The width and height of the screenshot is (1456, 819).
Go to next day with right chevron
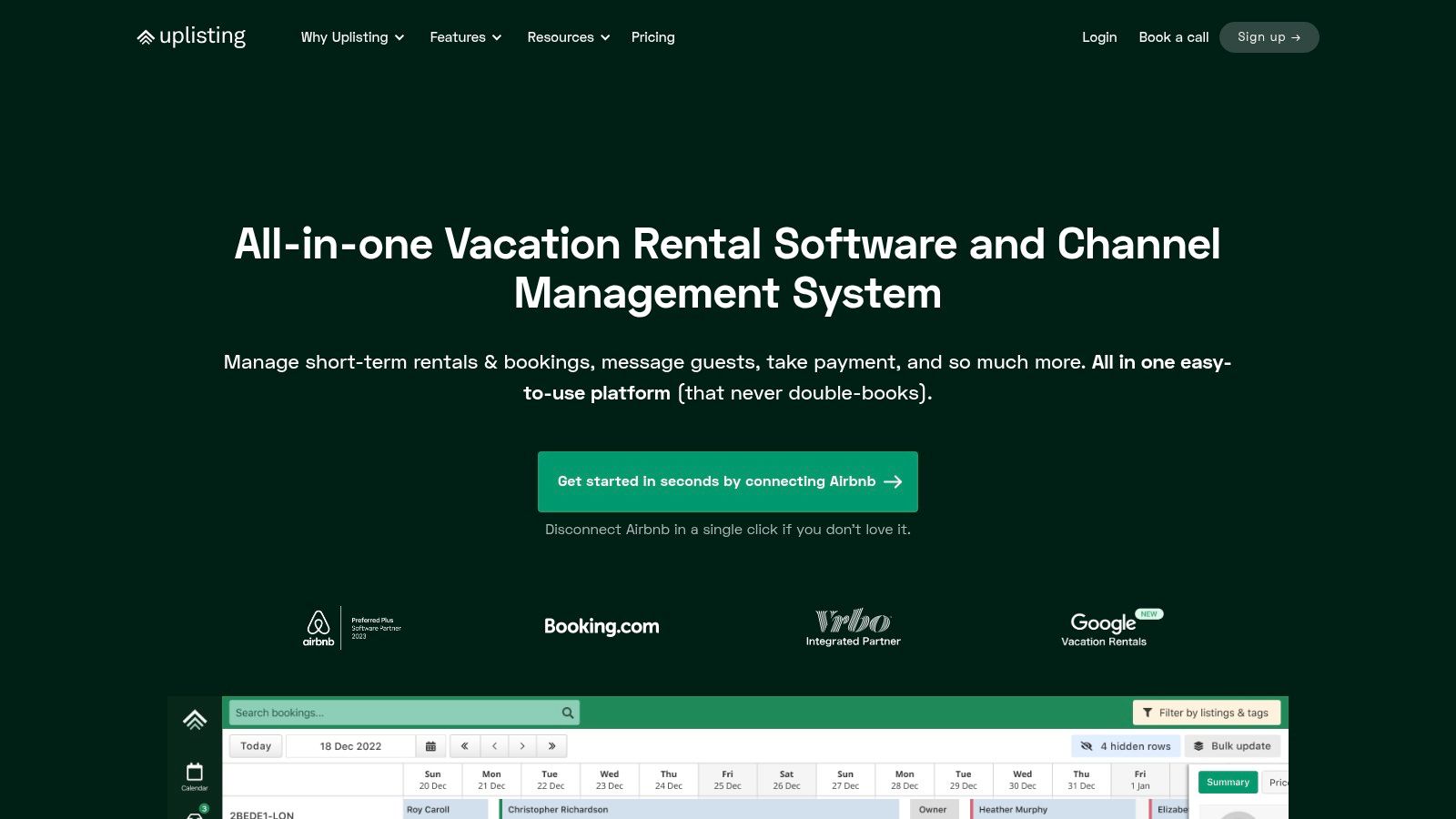pos(522,746)
